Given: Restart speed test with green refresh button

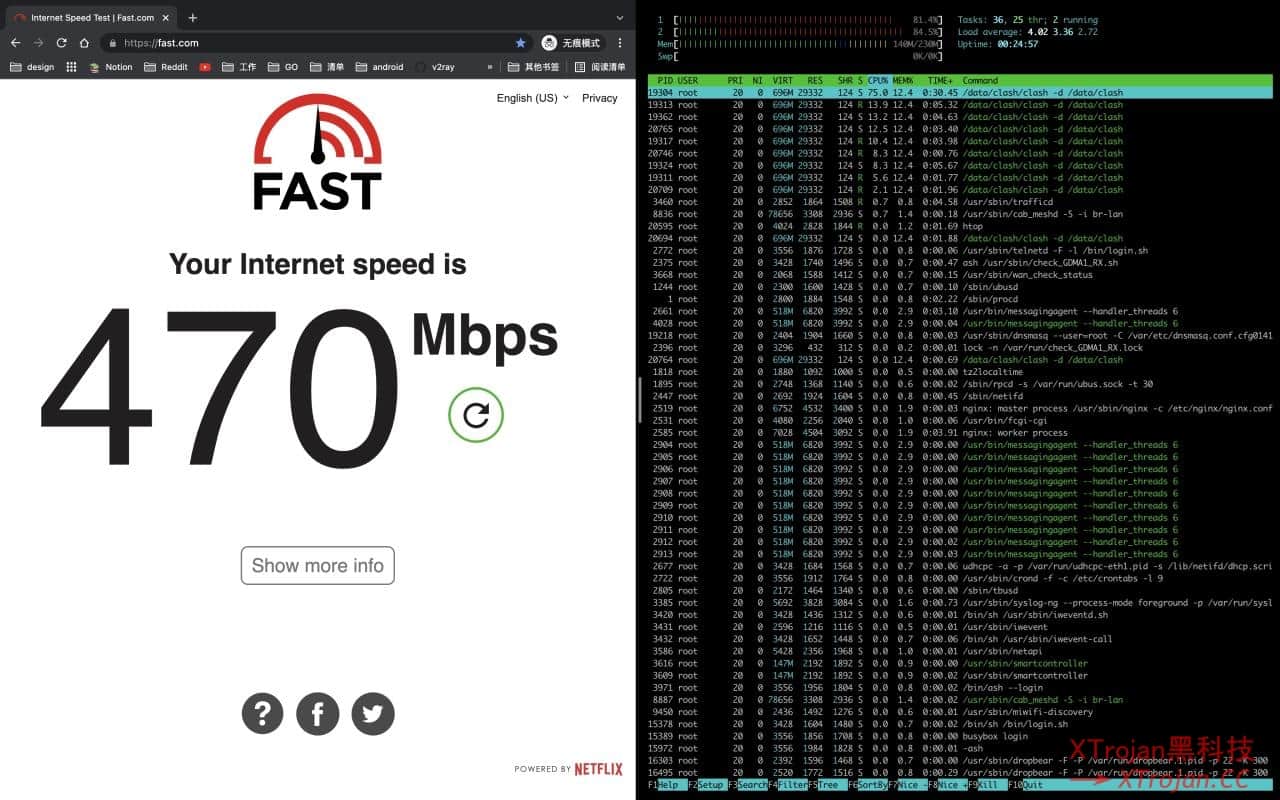Looking at the screenshot, I should pos(476,415).
